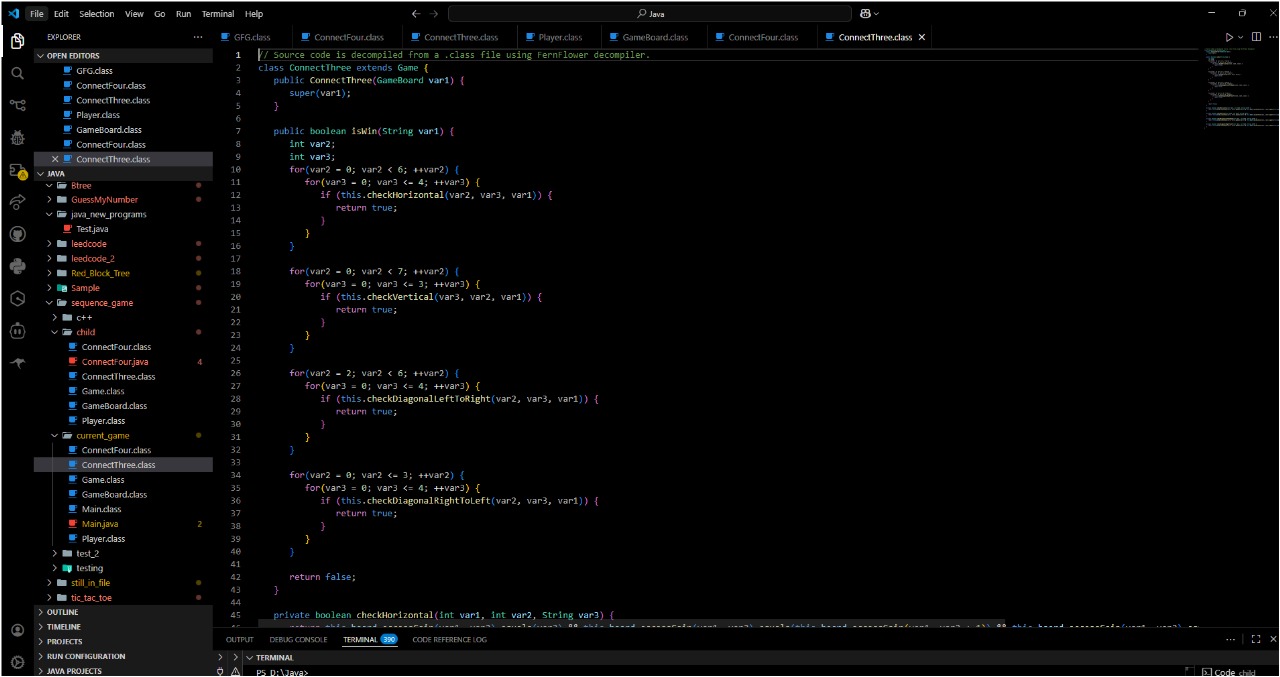Click the Python icon in activity bar

[x=17, y=266]
